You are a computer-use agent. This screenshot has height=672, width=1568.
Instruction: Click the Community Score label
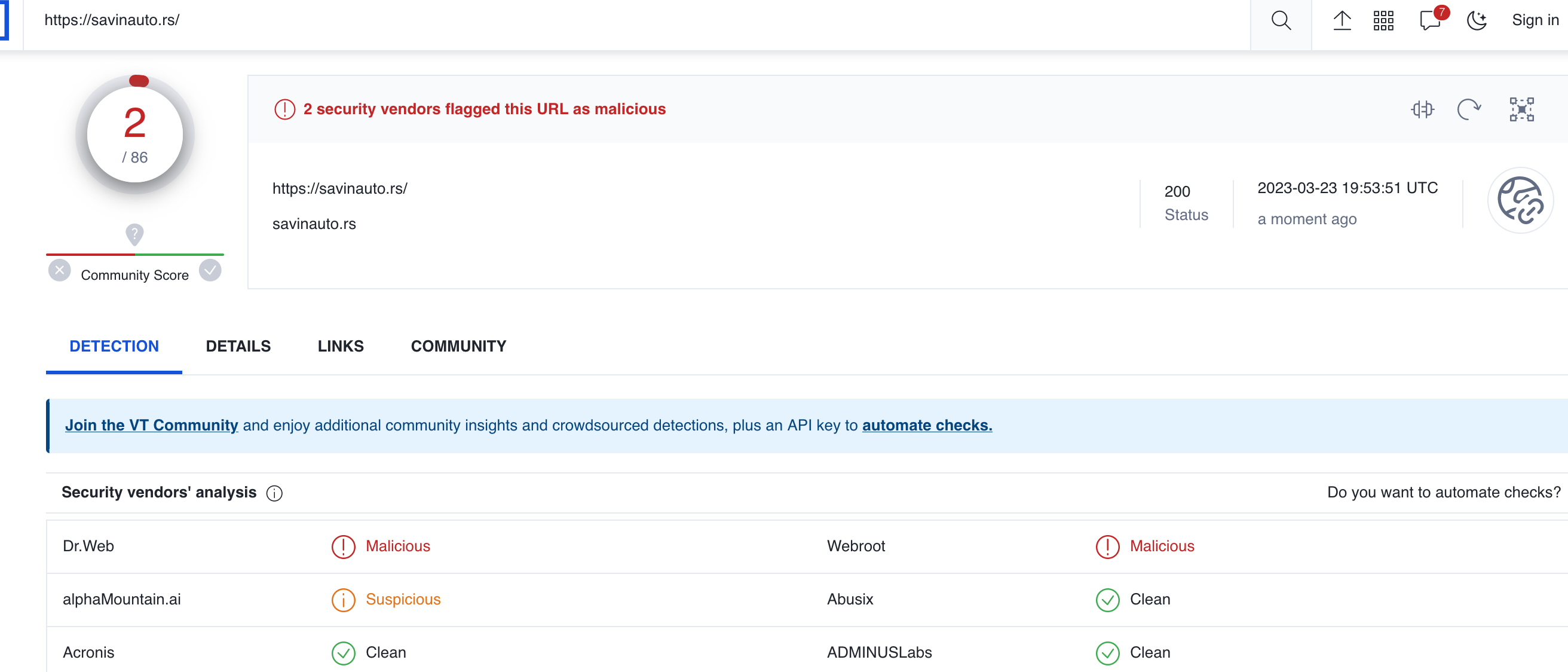134,275
